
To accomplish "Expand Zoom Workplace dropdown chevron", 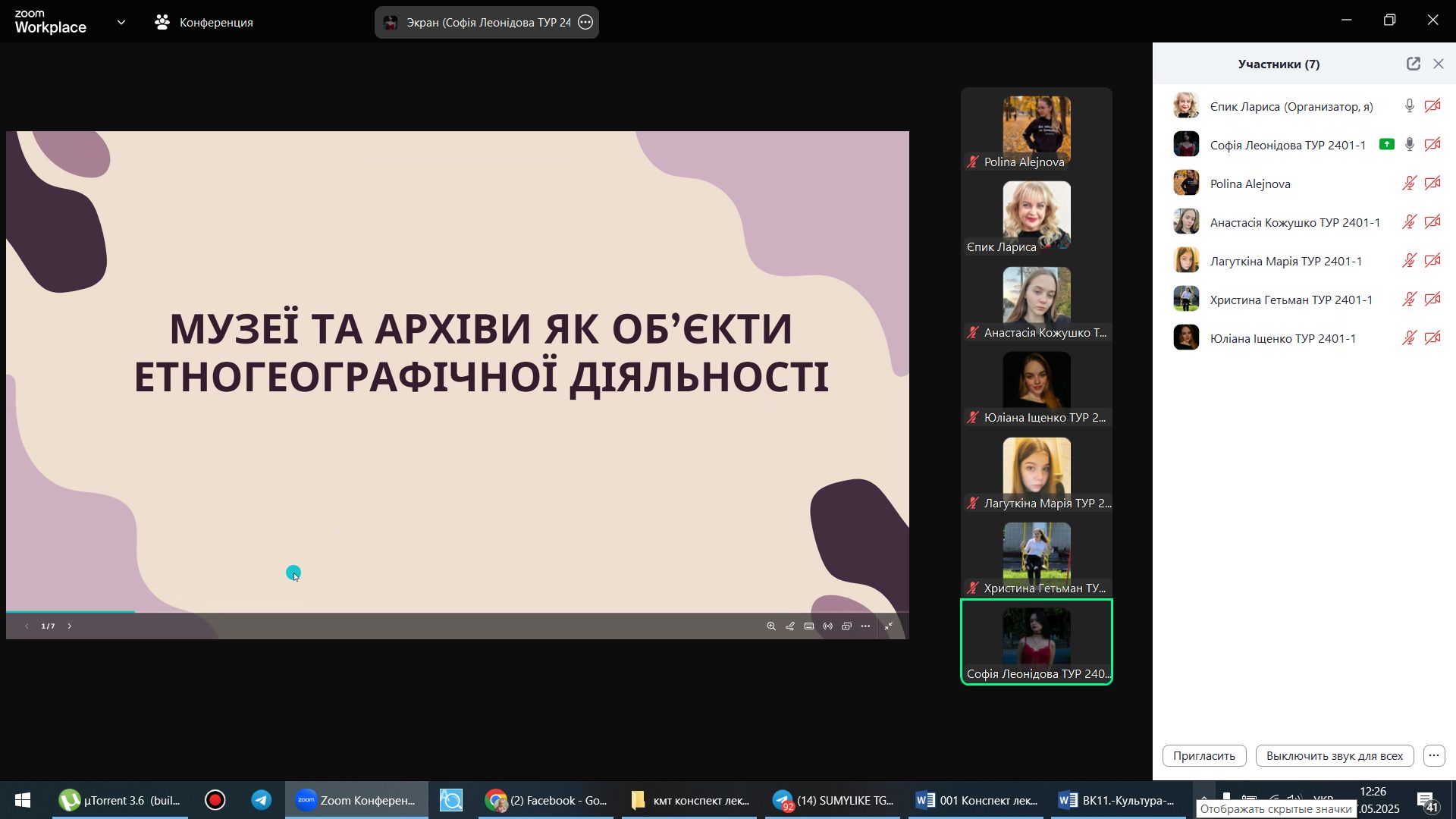I will [x=121, y=23].
